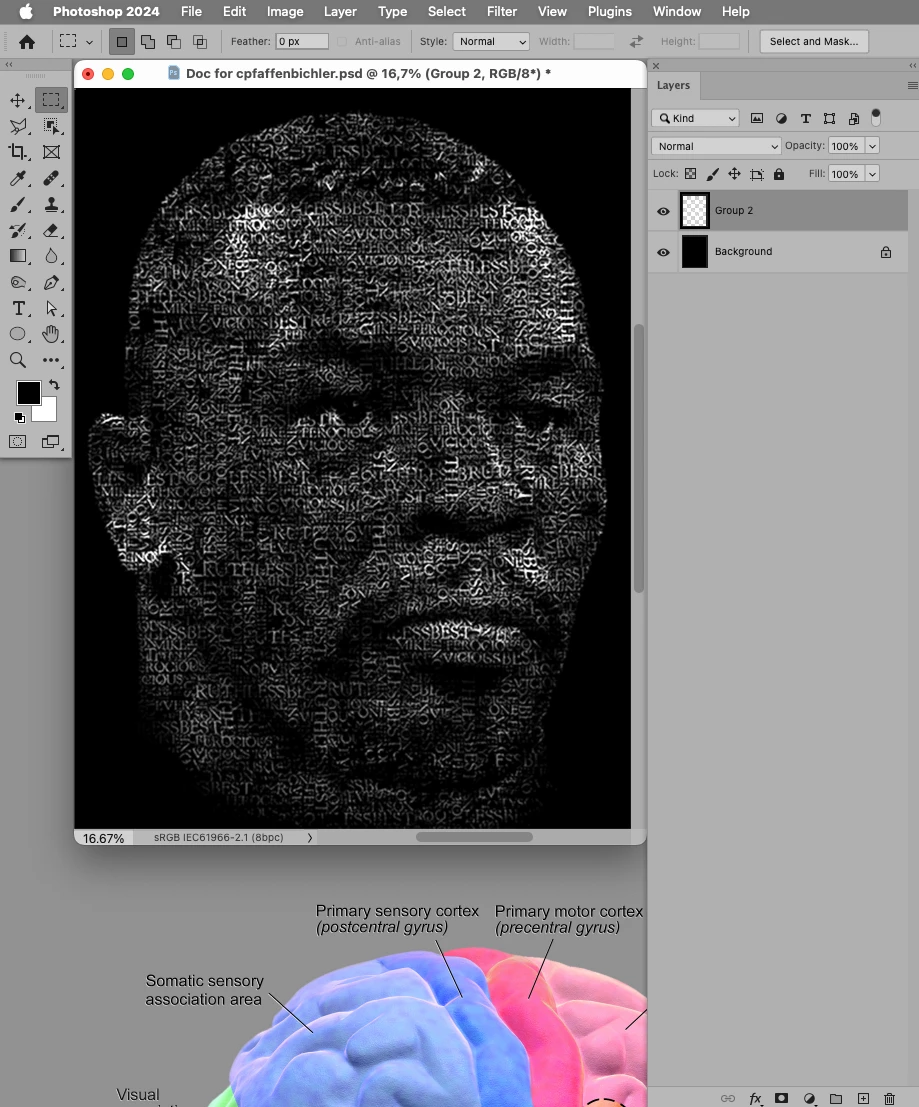Viewport: 919px width, 1107px height.
Task: Select the Object Selection tool
Action: click(x=51, y=126)
